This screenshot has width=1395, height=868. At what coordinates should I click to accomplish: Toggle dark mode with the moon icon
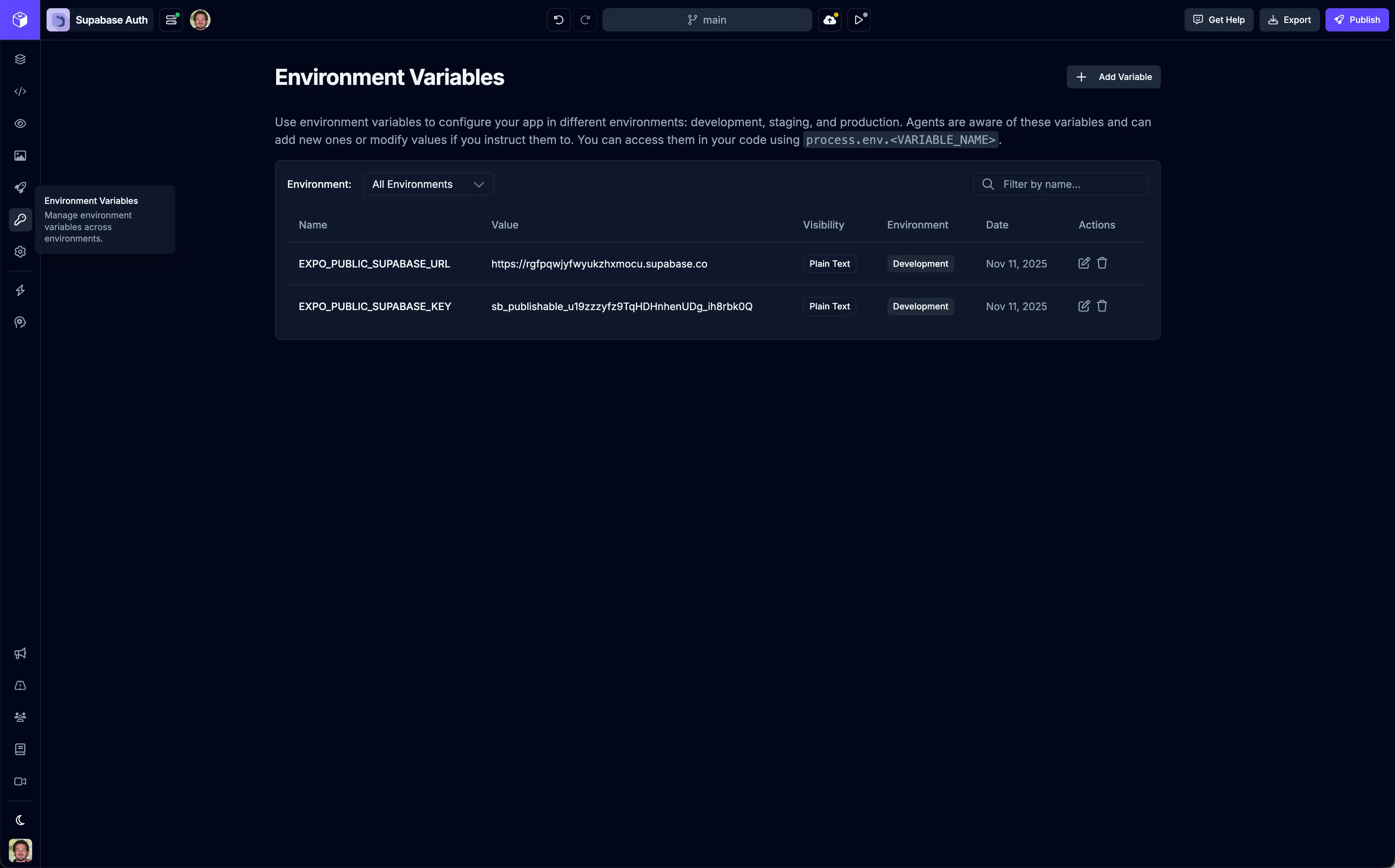pos(20,820)
